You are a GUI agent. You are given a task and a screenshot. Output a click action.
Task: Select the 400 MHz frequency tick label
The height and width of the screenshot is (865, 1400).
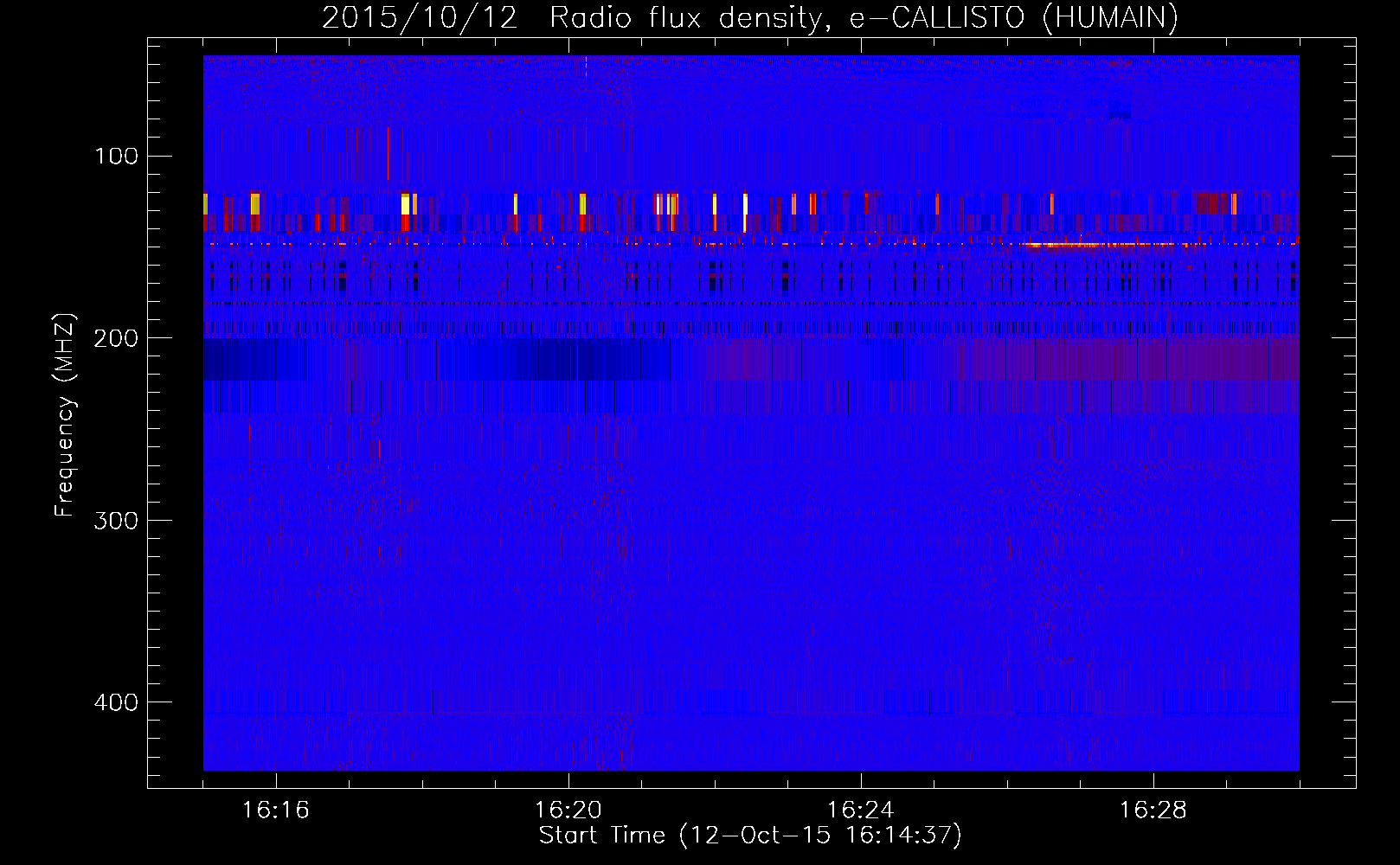point(117,702)
